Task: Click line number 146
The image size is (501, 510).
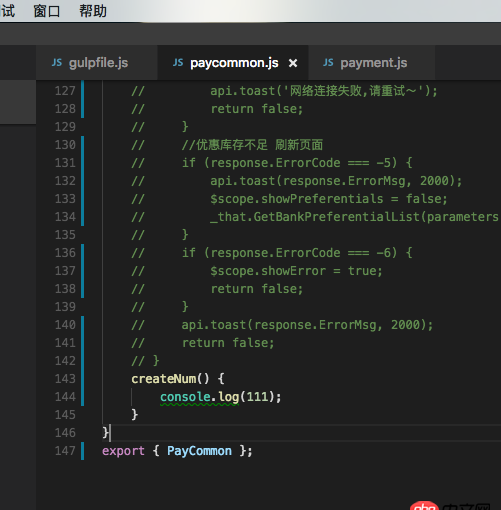Action: (65, 433)
